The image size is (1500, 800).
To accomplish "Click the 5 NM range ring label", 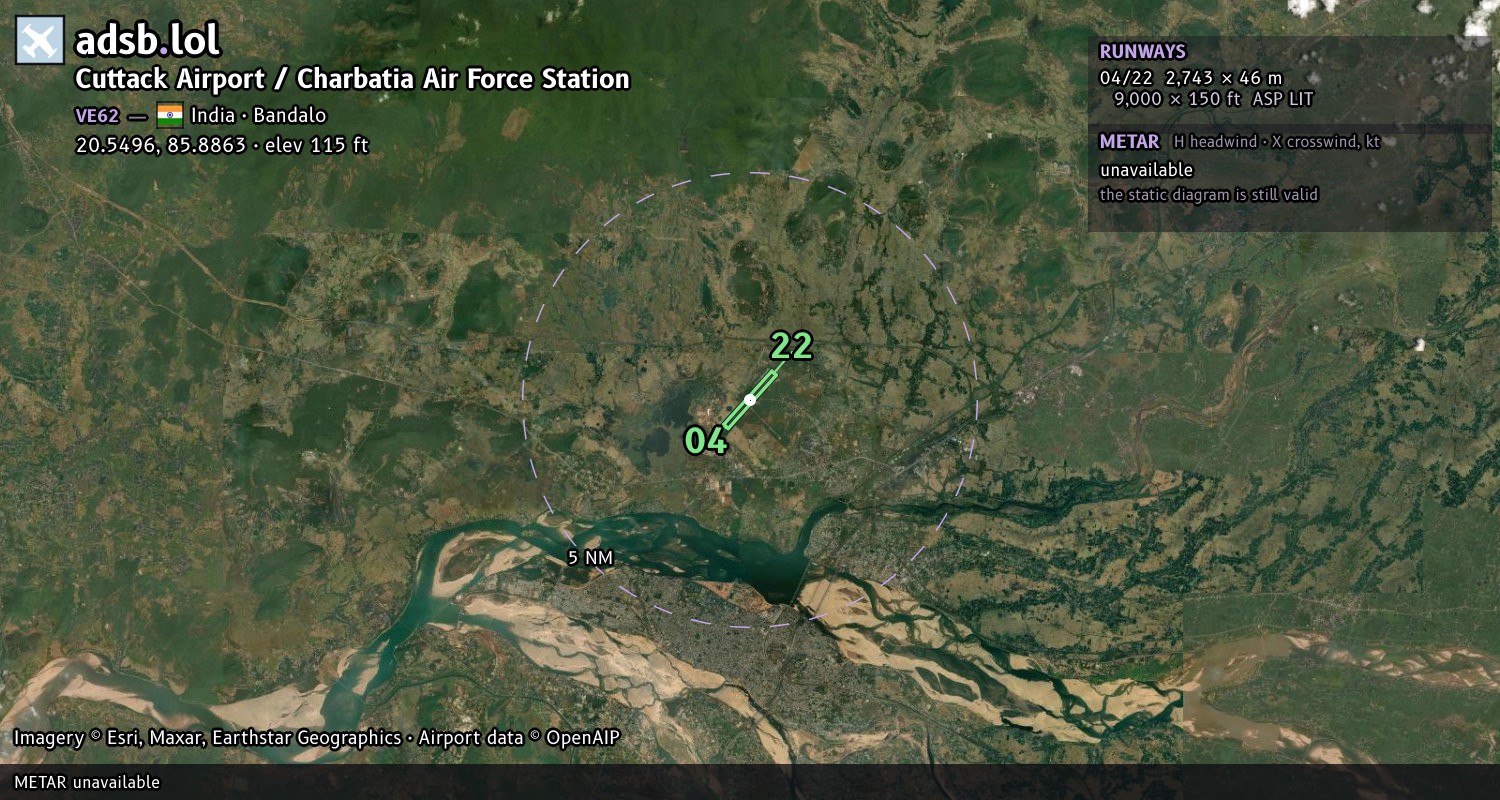I will click(x=590, y=558).
